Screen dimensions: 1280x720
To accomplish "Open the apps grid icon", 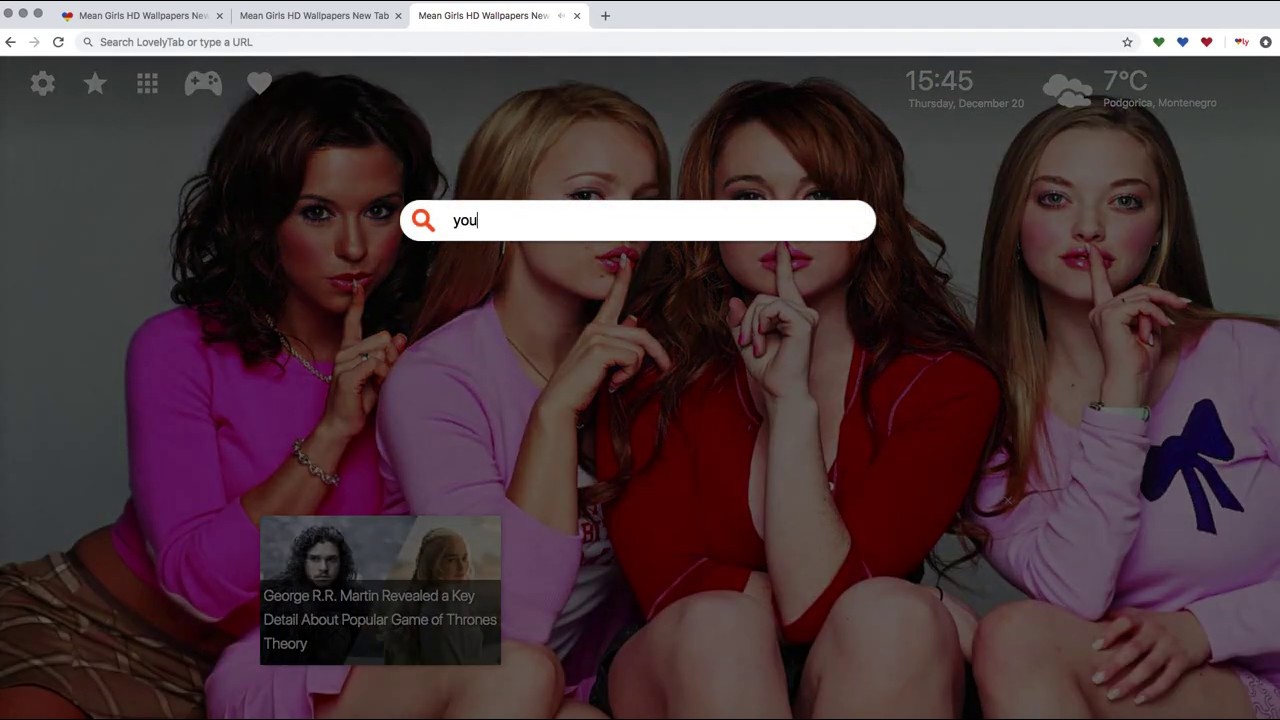I will (x=147, y=84).
